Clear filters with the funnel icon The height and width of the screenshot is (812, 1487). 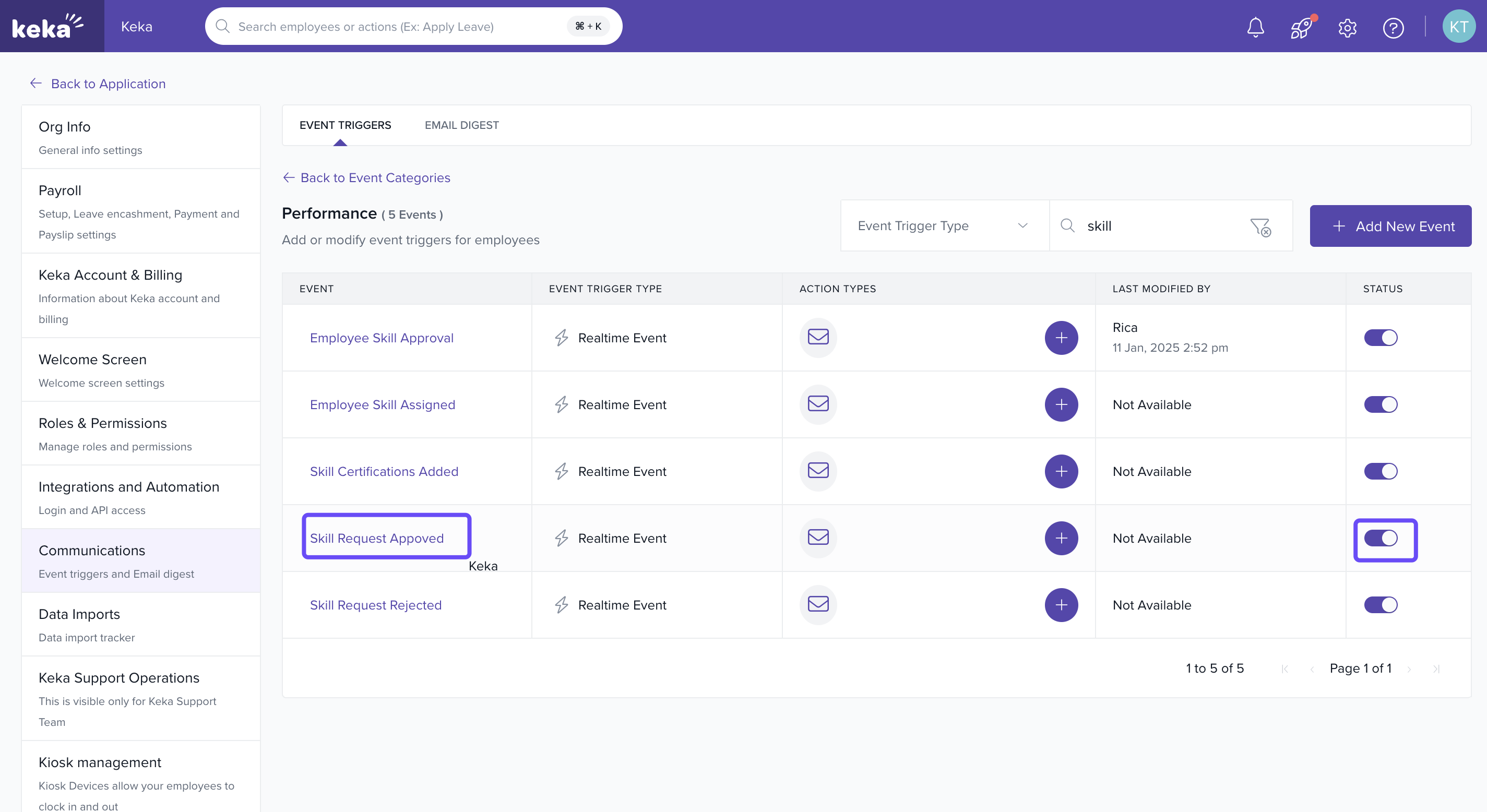click(1260, 227)
